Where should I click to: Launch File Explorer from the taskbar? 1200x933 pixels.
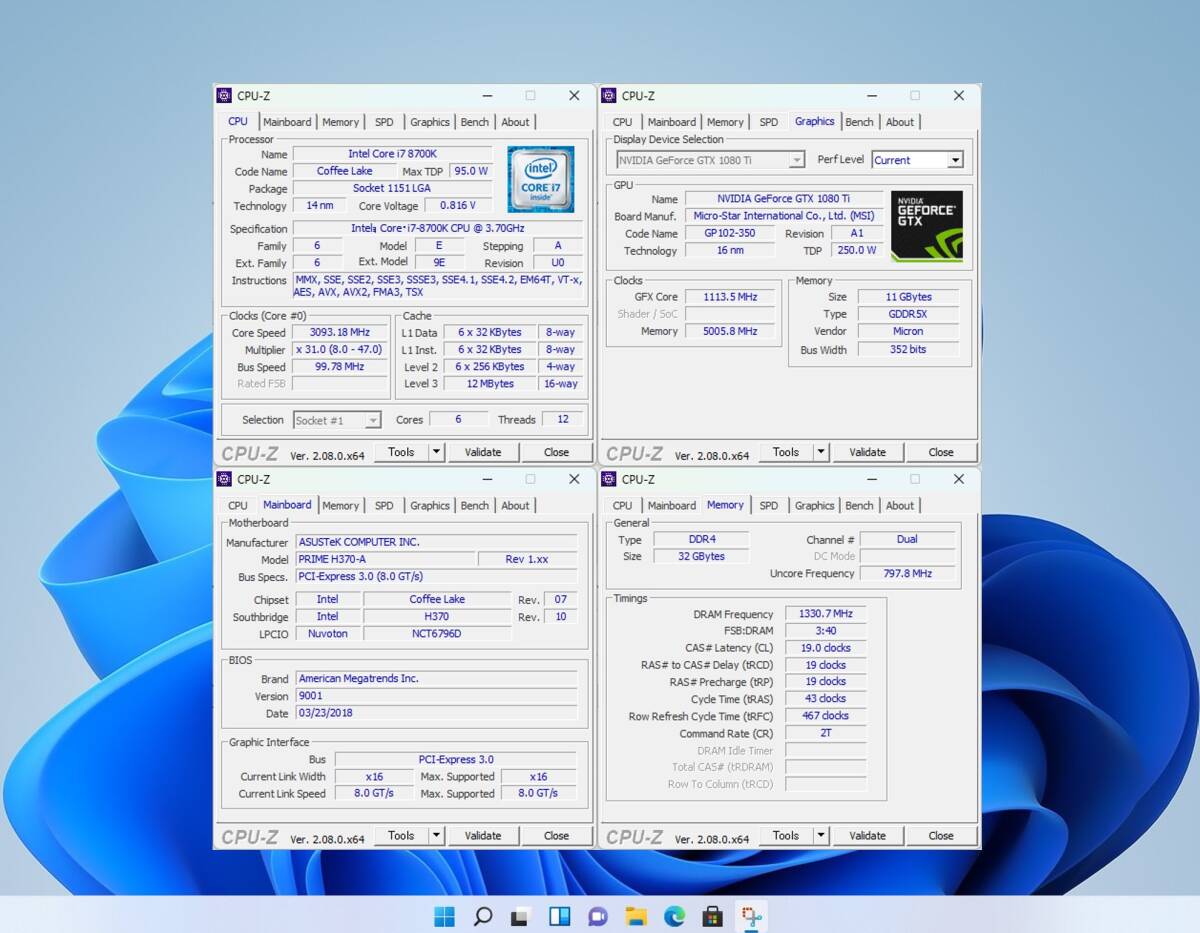pyautogui.click(x=636, y=916)
